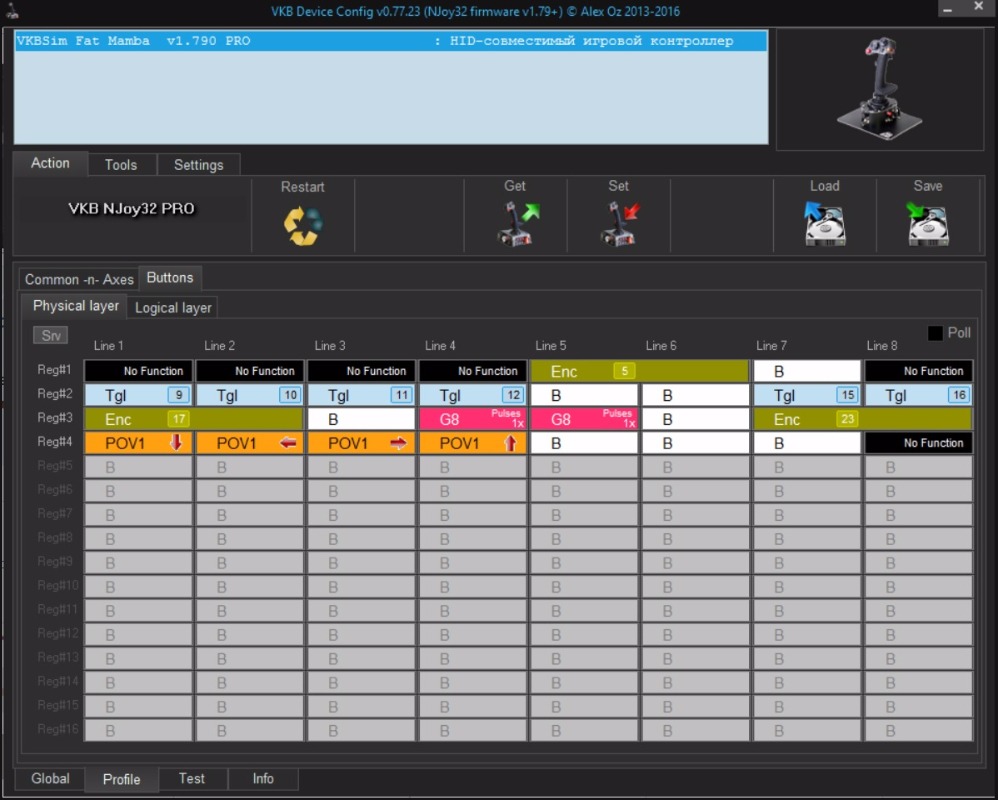Click the Load hard drive icon

tap(824, 223)
